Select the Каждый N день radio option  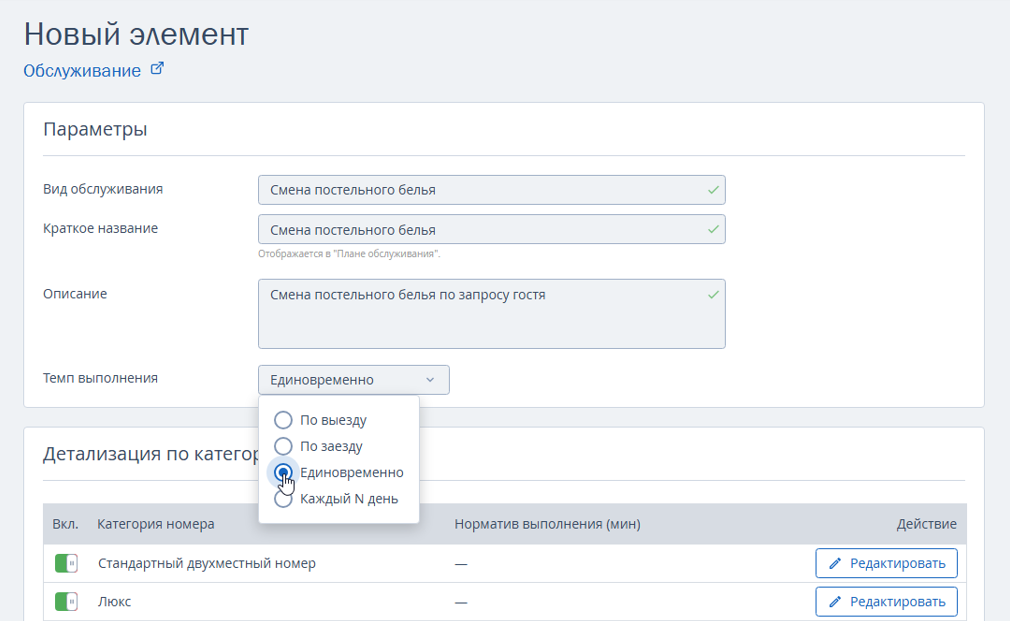[283, 499]
